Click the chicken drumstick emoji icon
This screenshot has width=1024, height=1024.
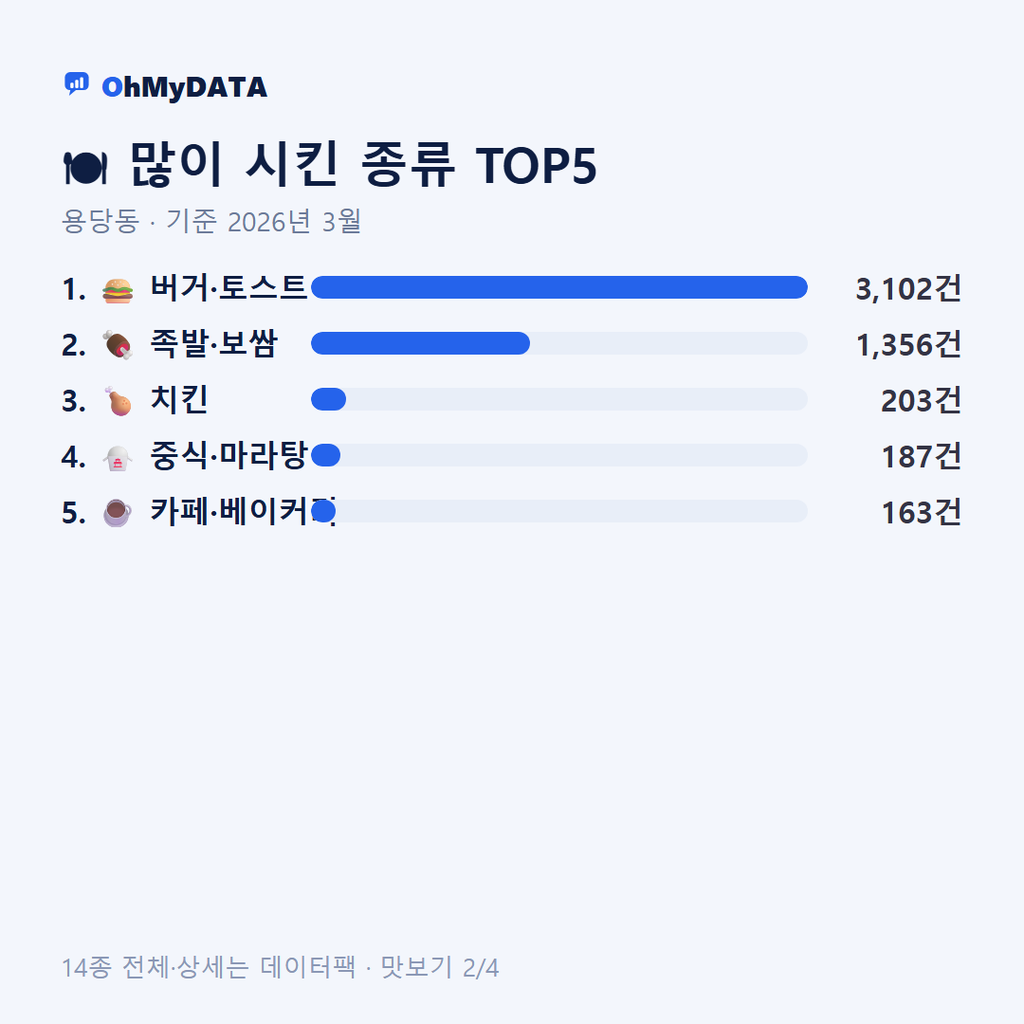pyautogui.click(x=118, y=401)
